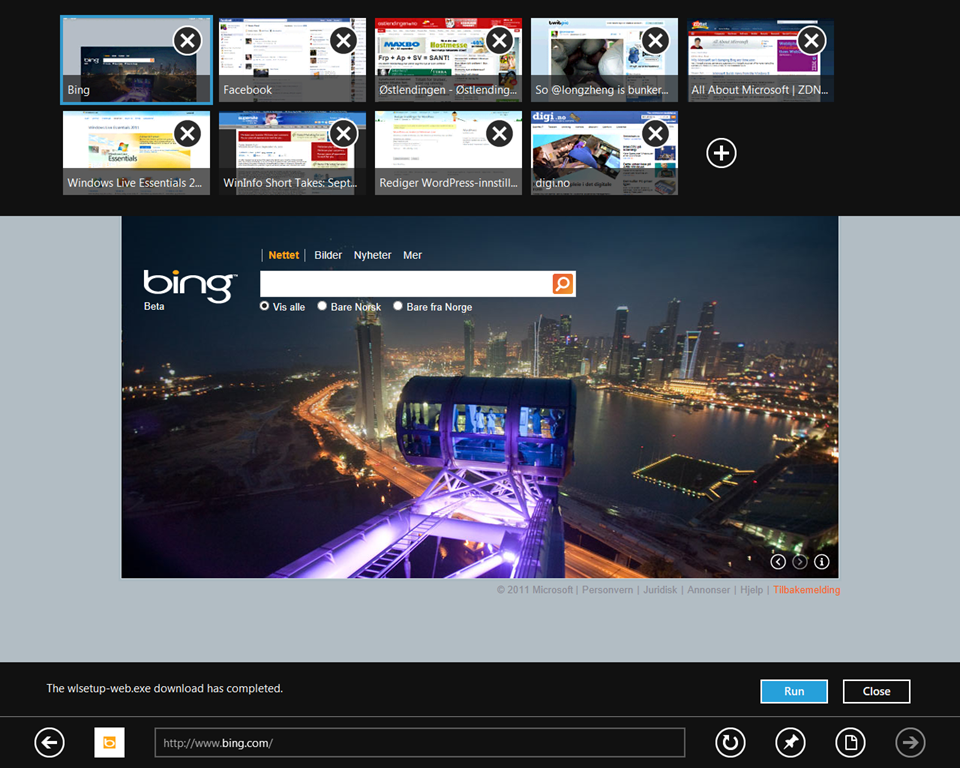The height and width of the screenshot is (768, 960).
Task: Go forward with the forward arrow button
Action: click(x=910, y=743)
